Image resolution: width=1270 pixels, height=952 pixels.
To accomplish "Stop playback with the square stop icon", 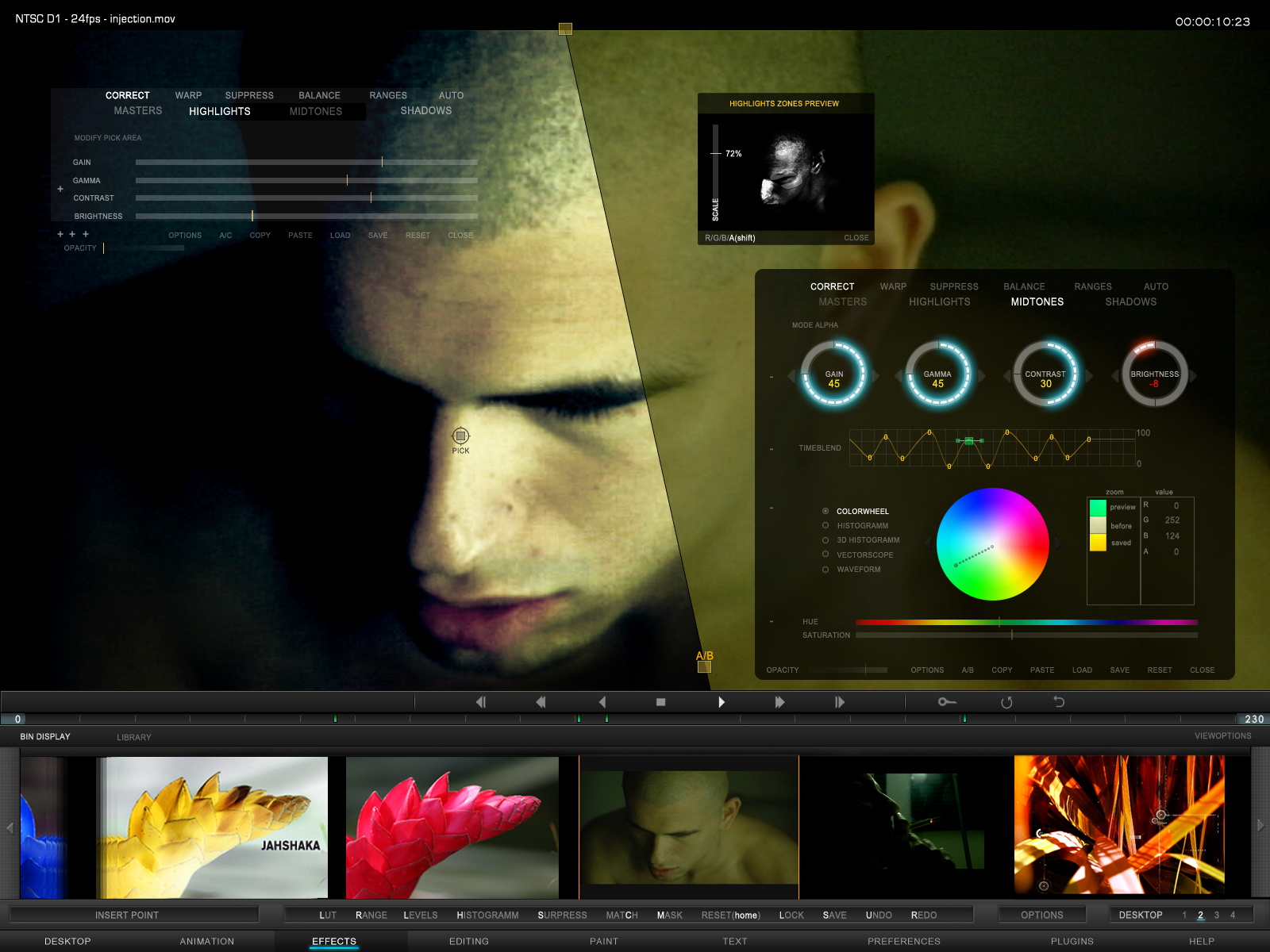I will tap(660, 702).
